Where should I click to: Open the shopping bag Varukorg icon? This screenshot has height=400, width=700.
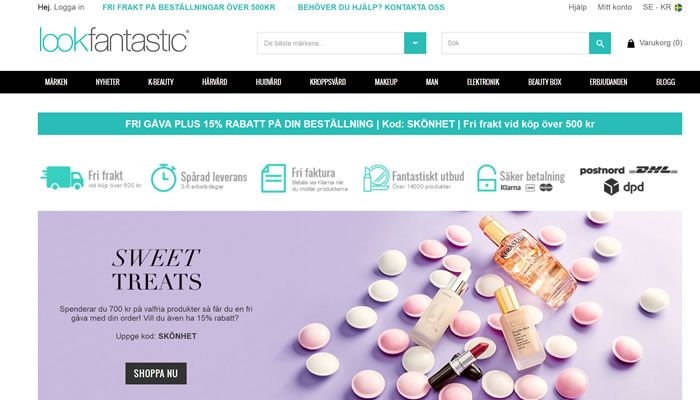click(x=631, y=43)
